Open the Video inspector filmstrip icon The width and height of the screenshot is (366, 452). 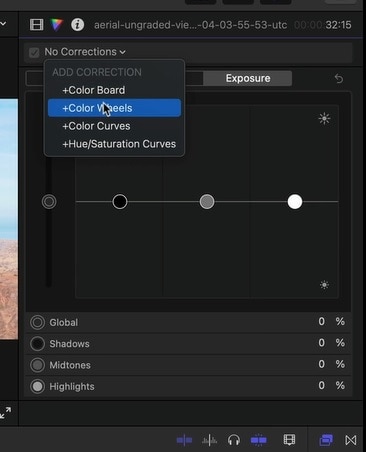click(x=36, y=25)
